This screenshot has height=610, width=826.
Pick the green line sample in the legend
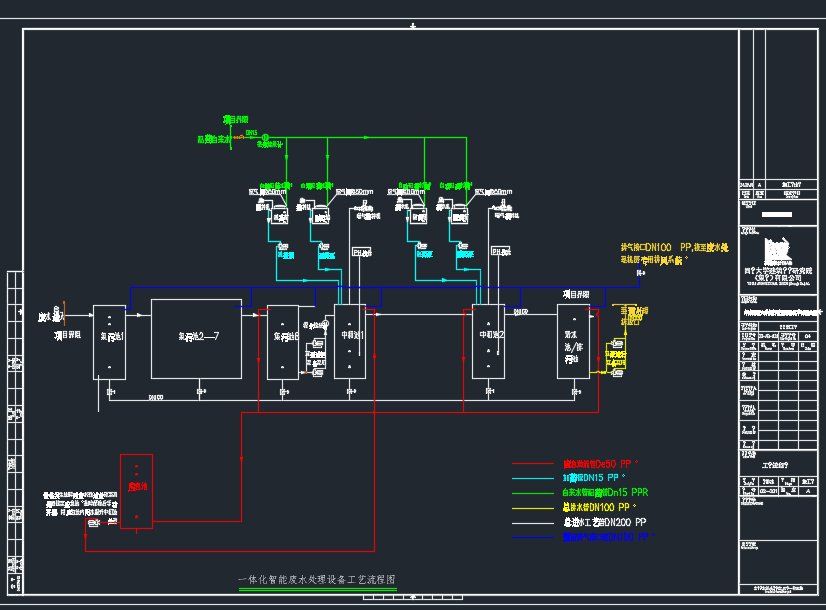coord(533,493)
